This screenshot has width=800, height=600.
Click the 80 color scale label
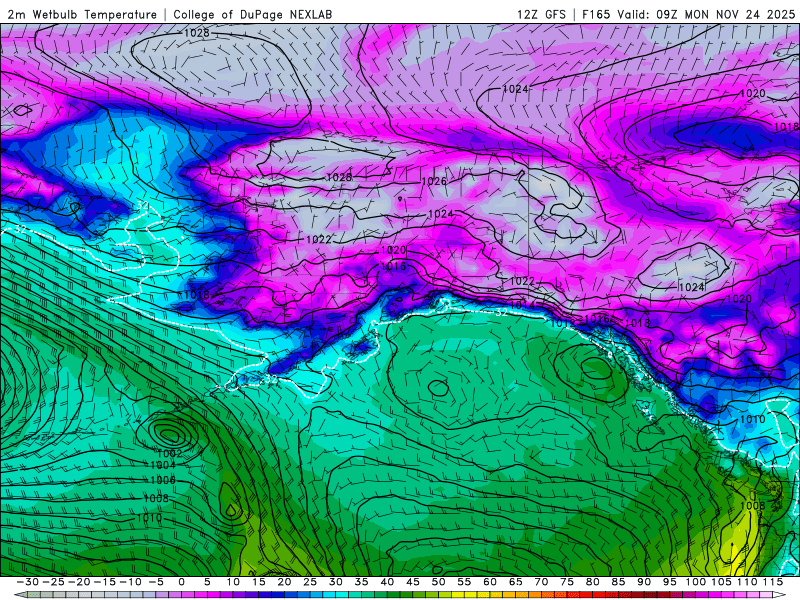tap(593, 582)
